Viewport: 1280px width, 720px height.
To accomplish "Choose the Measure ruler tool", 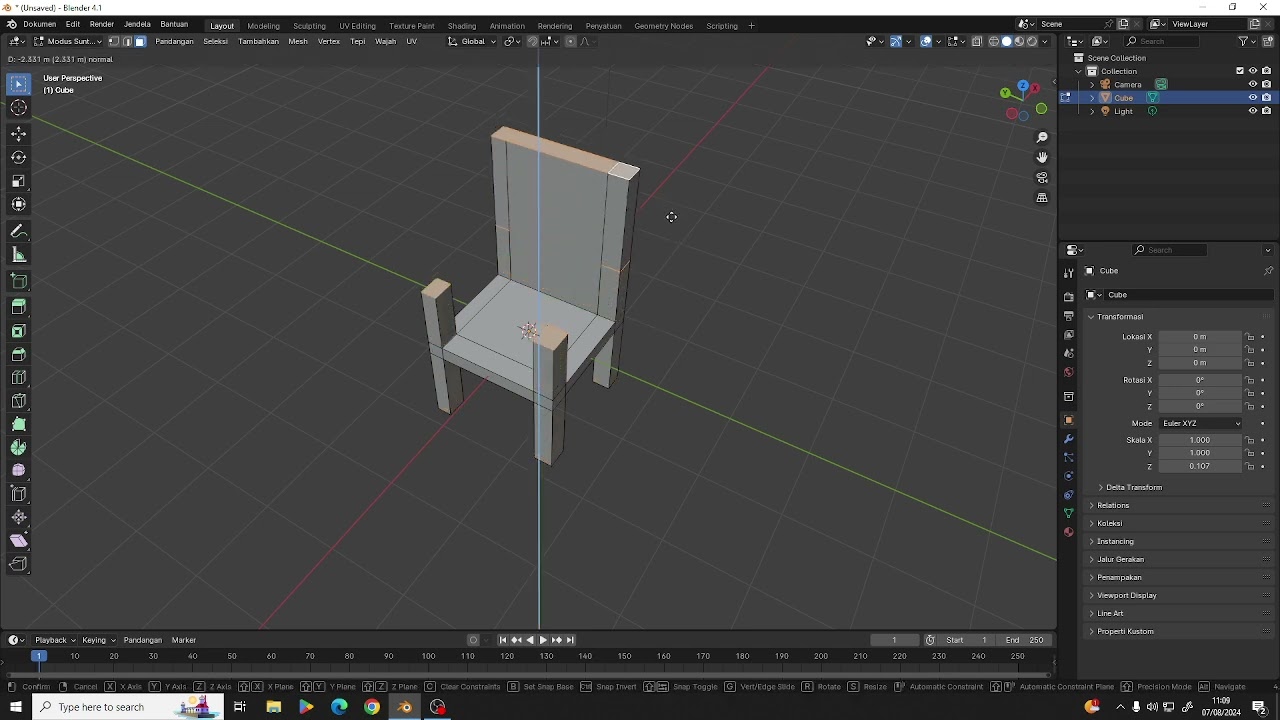I will point(19,255).
